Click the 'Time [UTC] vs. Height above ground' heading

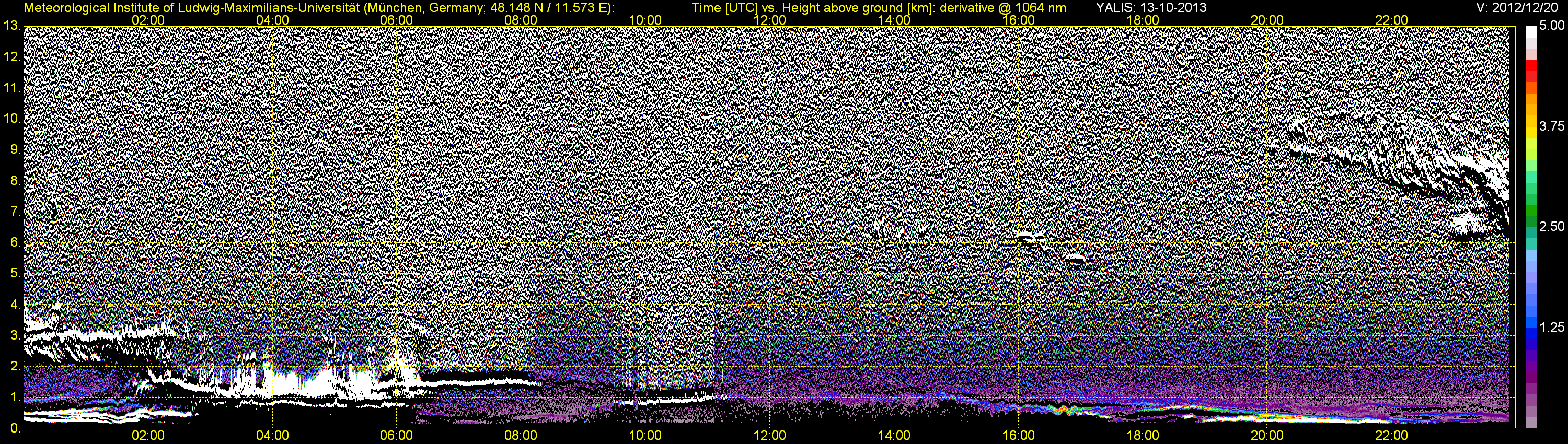pos(879,8)
